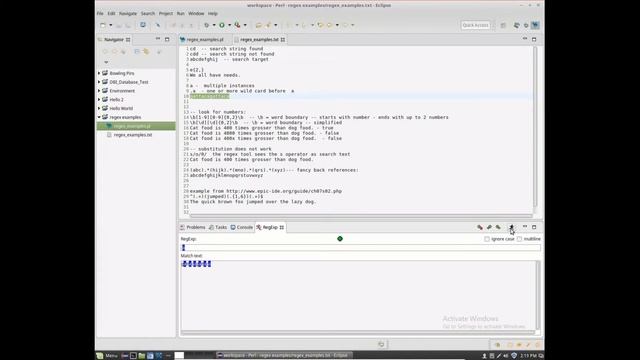Click the second RegExp view toolbar icon
Viewport: 640px width, 360px height.
489,227
